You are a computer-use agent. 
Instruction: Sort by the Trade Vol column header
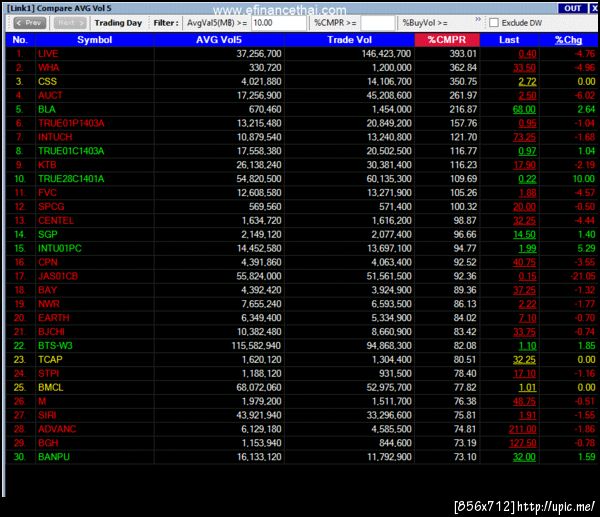point(349,40)
